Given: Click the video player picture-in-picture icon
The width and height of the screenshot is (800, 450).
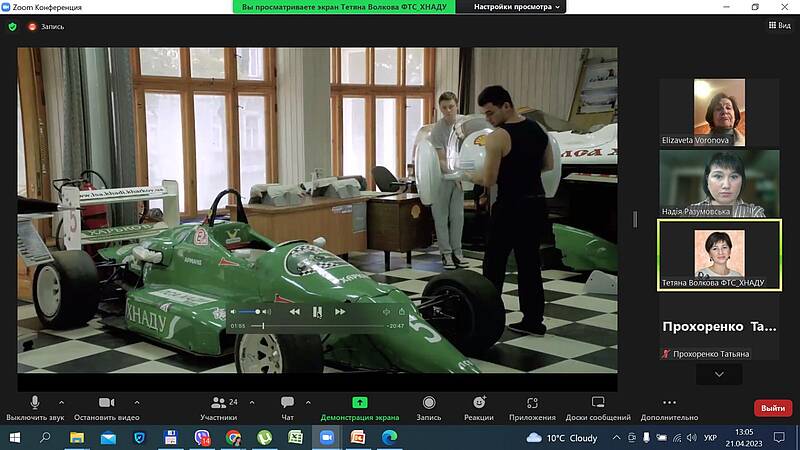Looking at the screenshot, I should tap(386, 312).
